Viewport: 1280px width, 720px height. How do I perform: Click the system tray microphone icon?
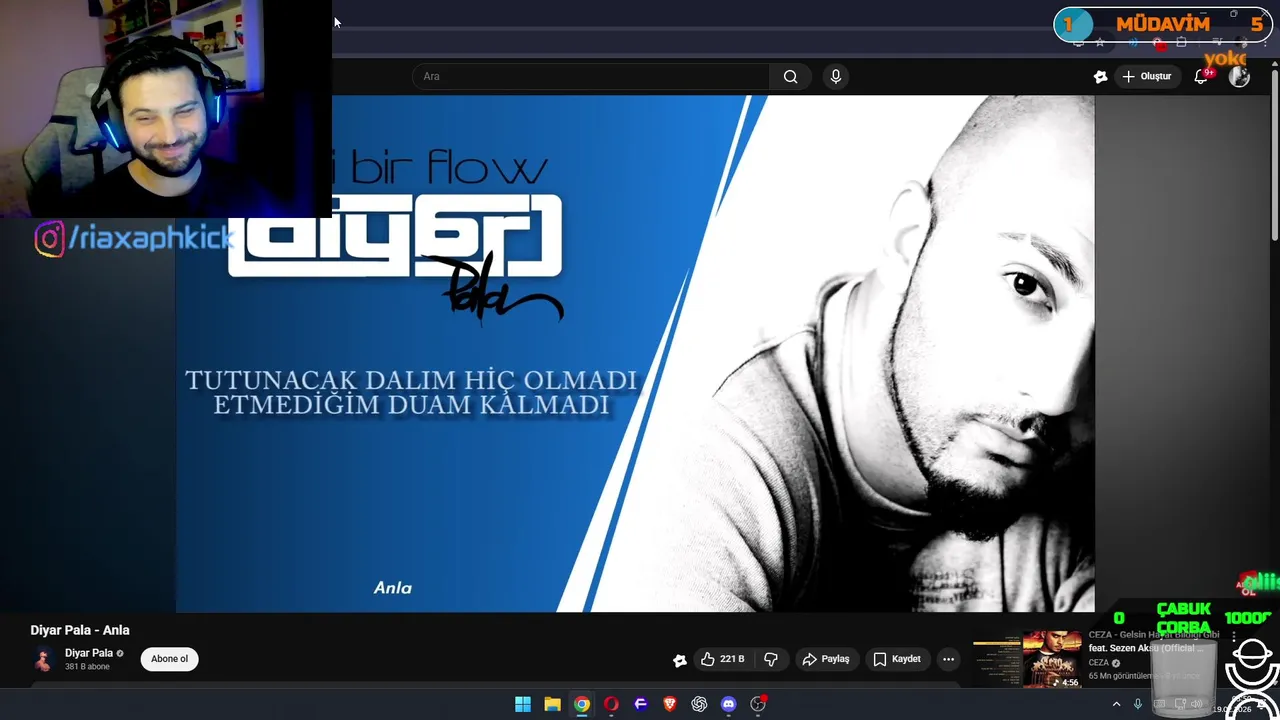tap(1137, 704)
